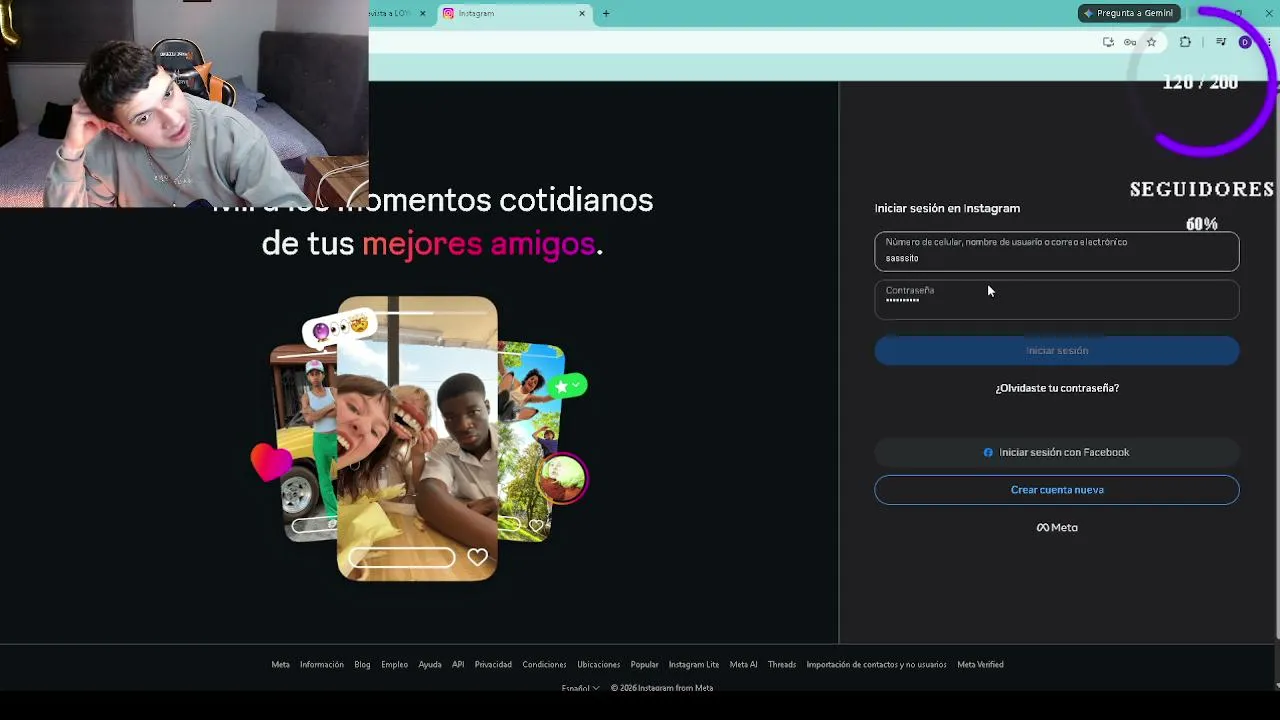The image size is (1280, 720).
Task: Click the heart icon on the center photo
Action: pos(477,557)
